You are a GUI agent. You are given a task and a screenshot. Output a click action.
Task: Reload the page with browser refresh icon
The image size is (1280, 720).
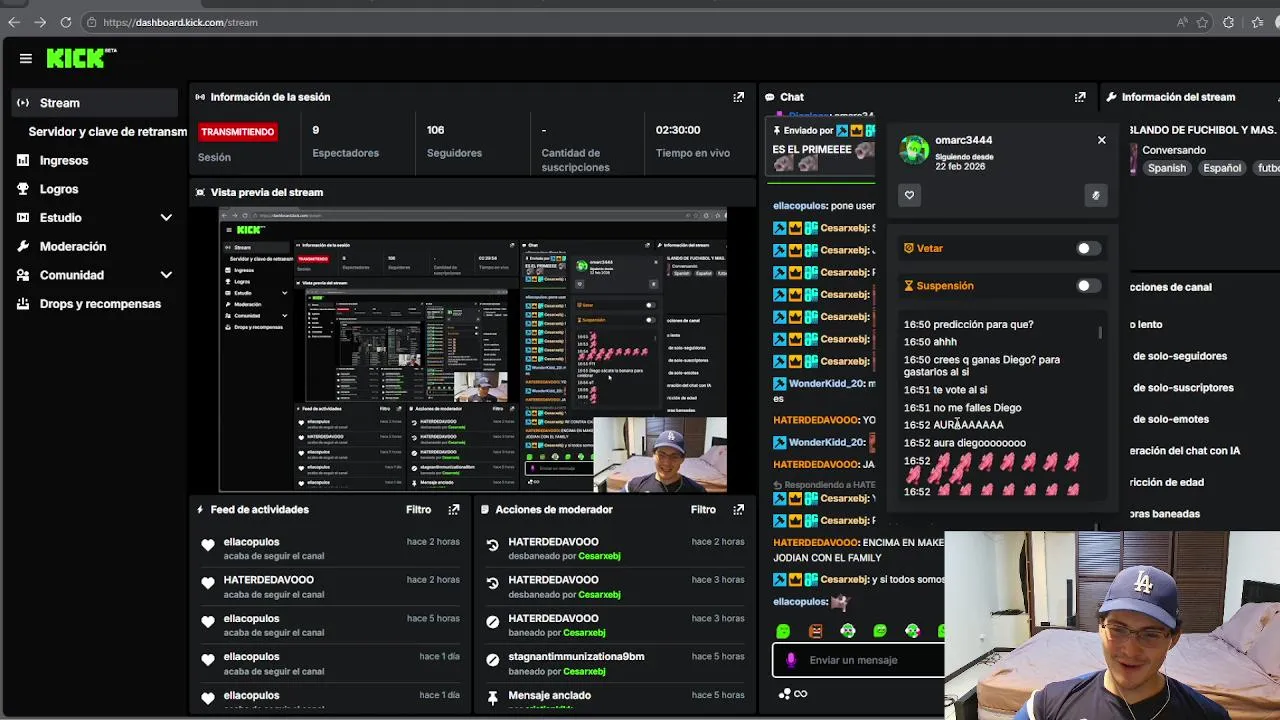[x=66, y=22]
